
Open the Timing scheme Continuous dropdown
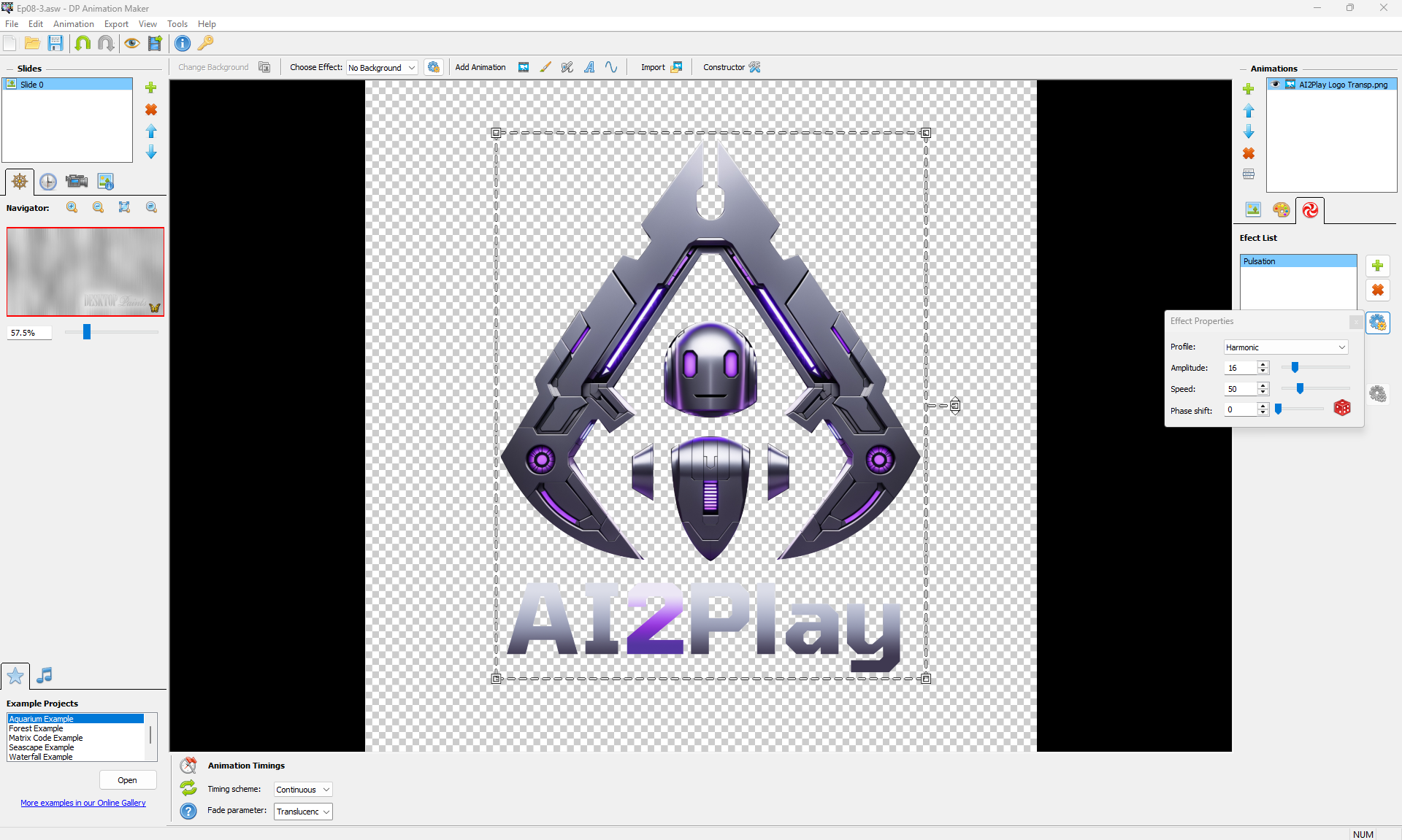(303, 790)
